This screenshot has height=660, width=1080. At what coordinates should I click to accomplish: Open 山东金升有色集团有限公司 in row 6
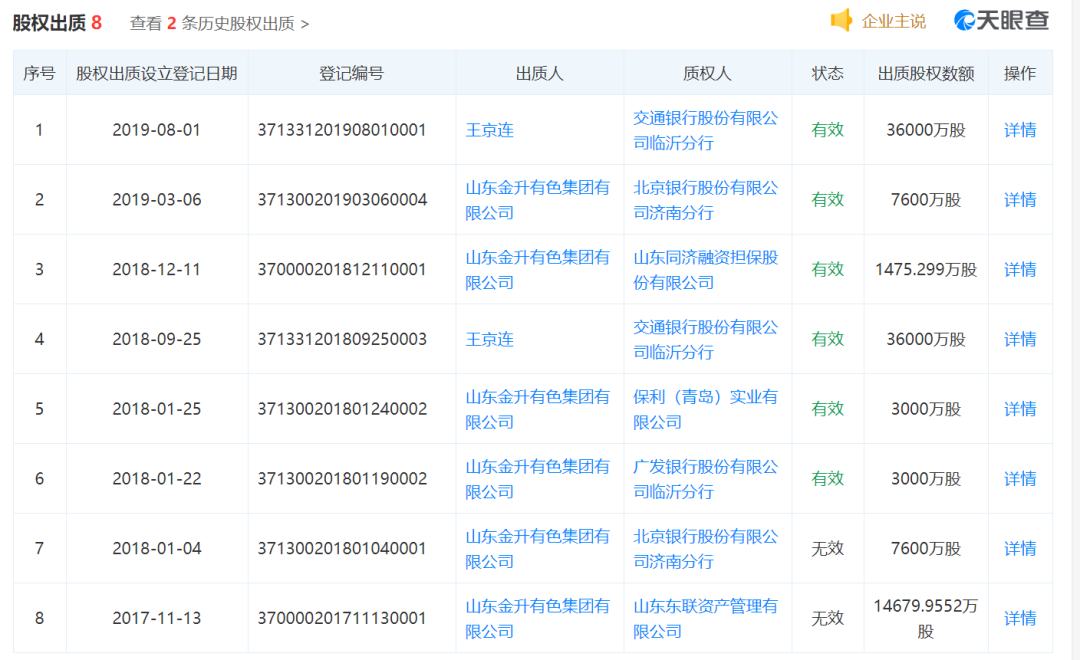pos(538,478)
